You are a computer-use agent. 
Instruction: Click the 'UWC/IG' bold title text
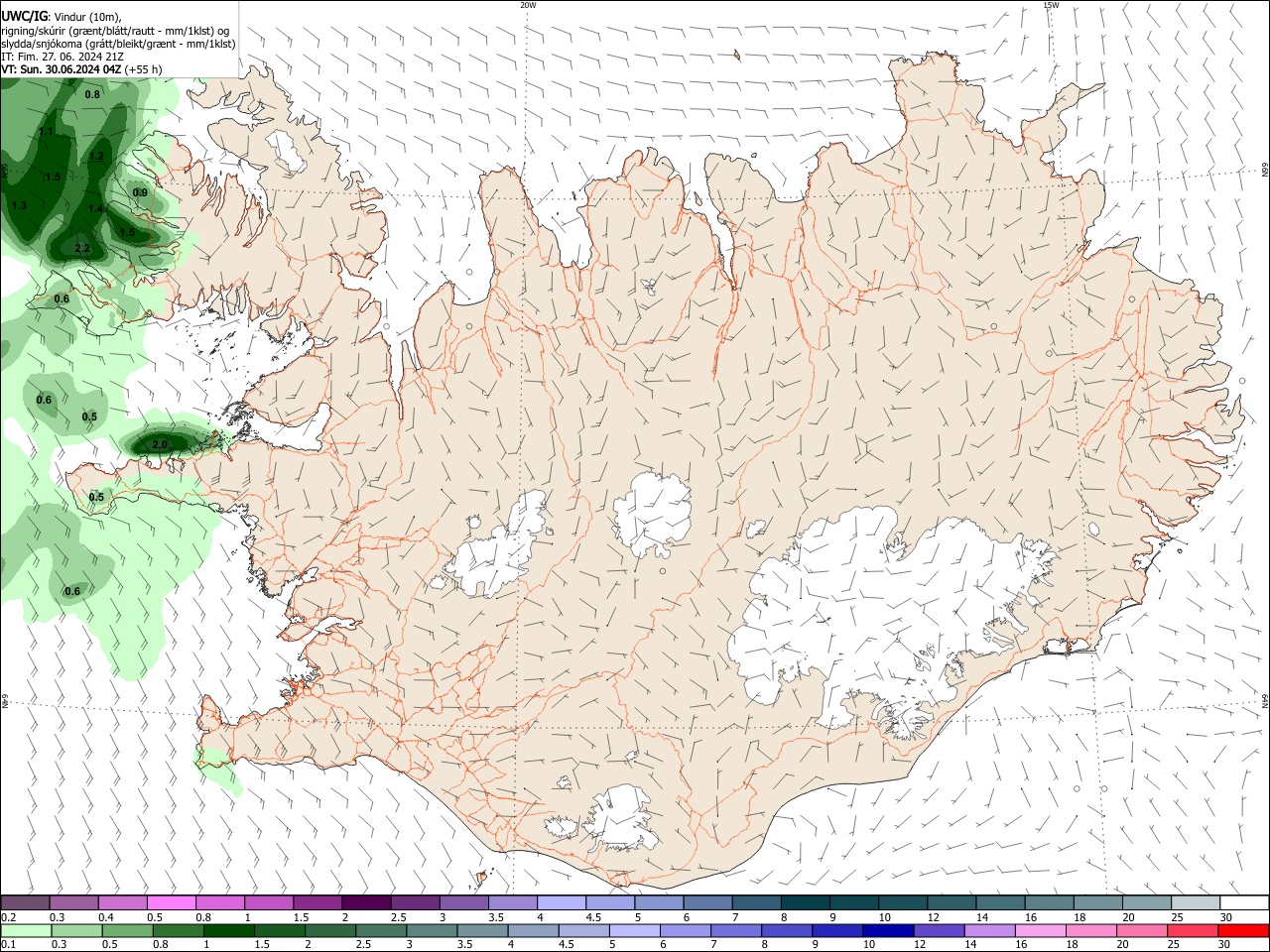point(24,17)
